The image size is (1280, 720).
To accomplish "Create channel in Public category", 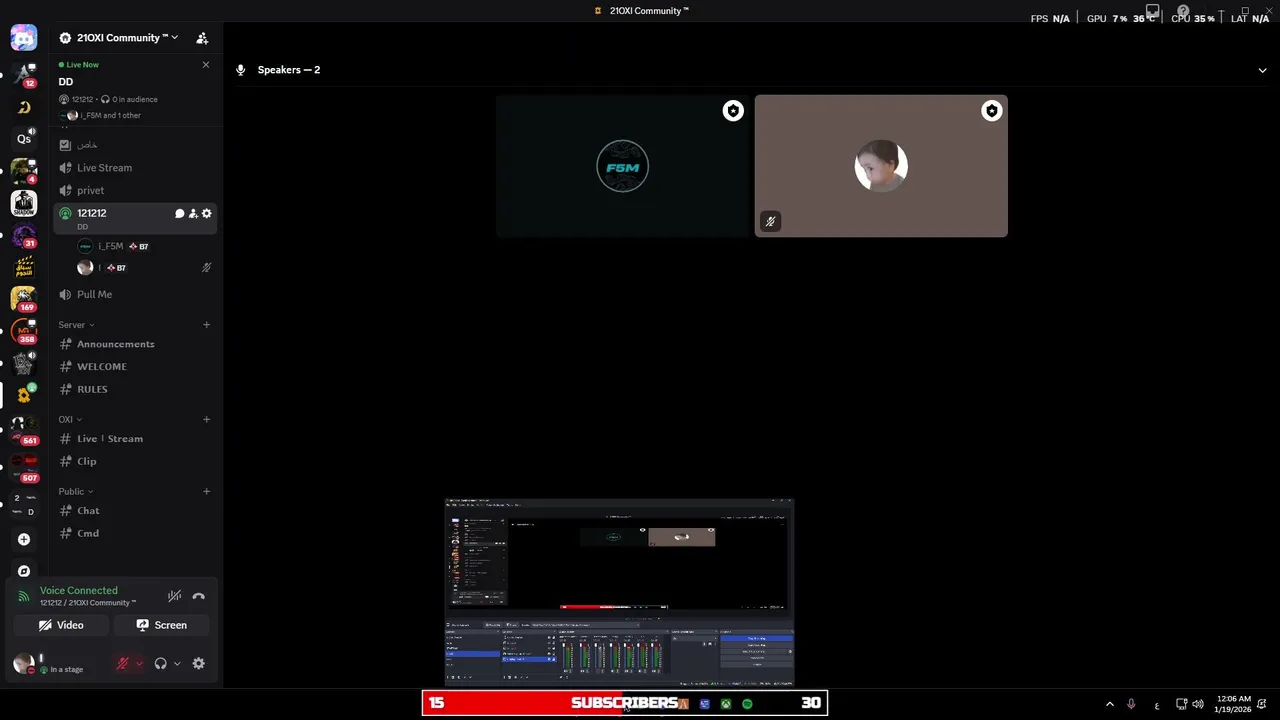I will click(207, 492).
